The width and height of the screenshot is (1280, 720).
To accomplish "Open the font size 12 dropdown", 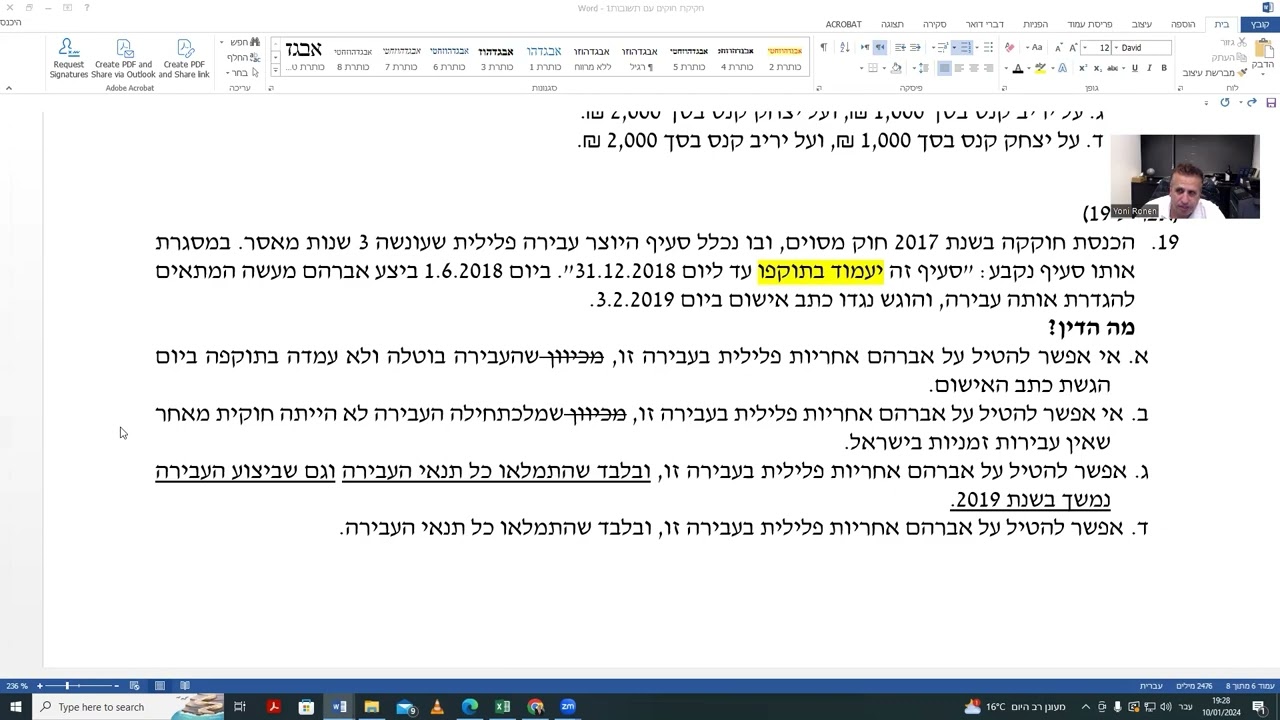I will point(1085,48).
